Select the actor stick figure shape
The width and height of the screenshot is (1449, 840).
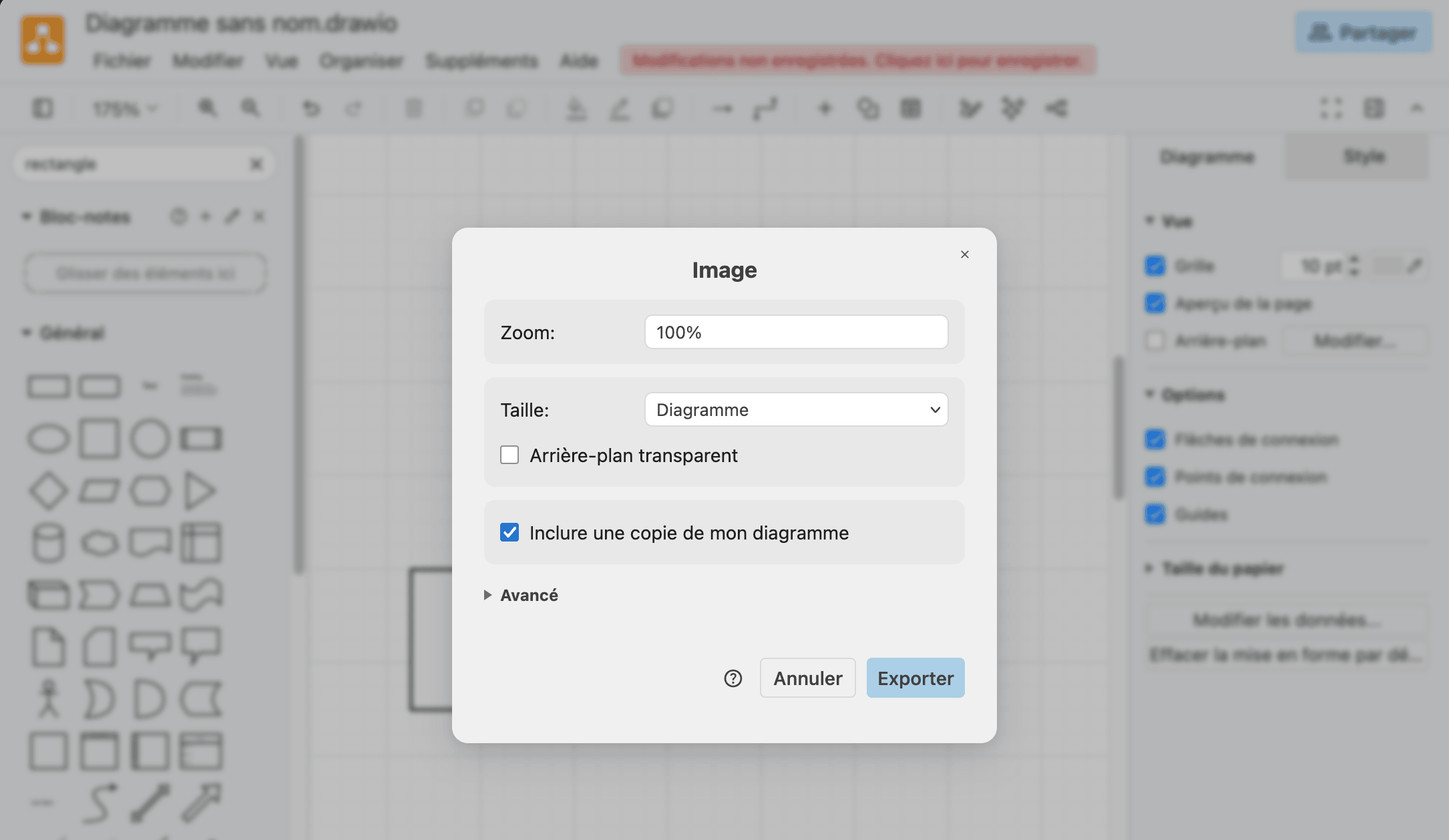(48, 698)
